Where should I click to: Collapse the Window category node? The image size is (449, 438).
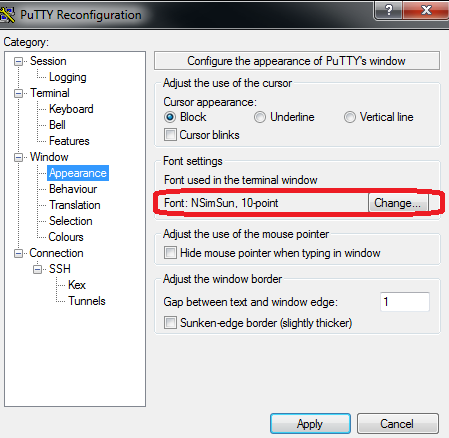(x=18, y=157)
